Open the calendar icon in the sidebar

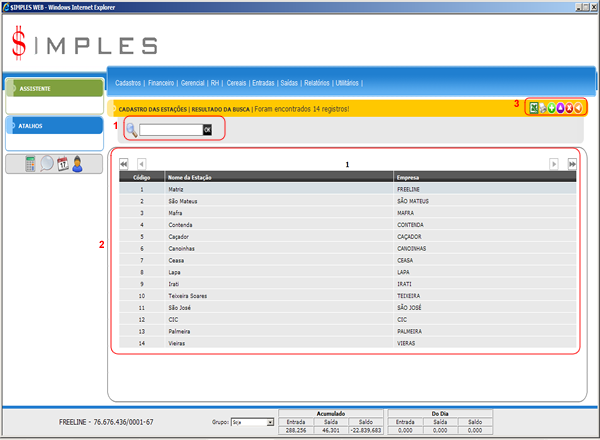tap(62, 164)
